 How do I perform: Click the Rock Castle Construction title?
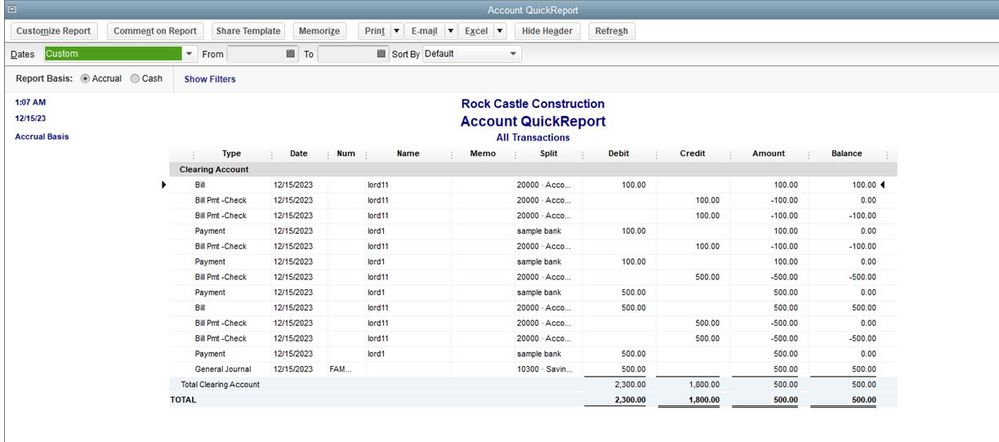pyautogui.click(x=533, y=104)
